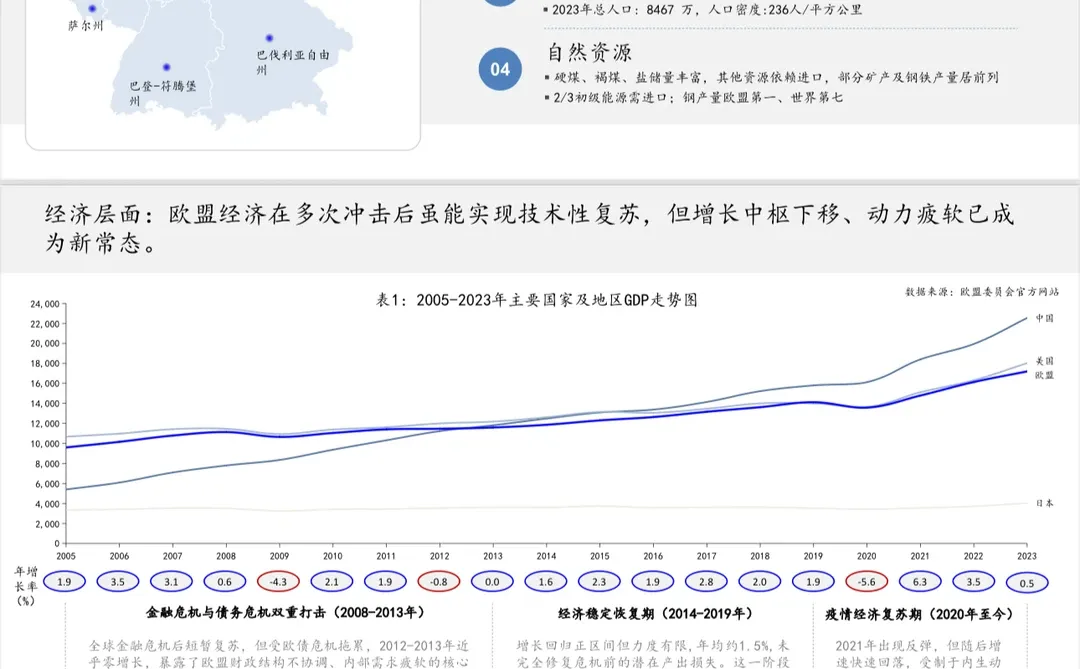Screen dimensions: 1080x669
Task: Click the 1.6 growth rate bubble
Action: (x=546, y=582)
